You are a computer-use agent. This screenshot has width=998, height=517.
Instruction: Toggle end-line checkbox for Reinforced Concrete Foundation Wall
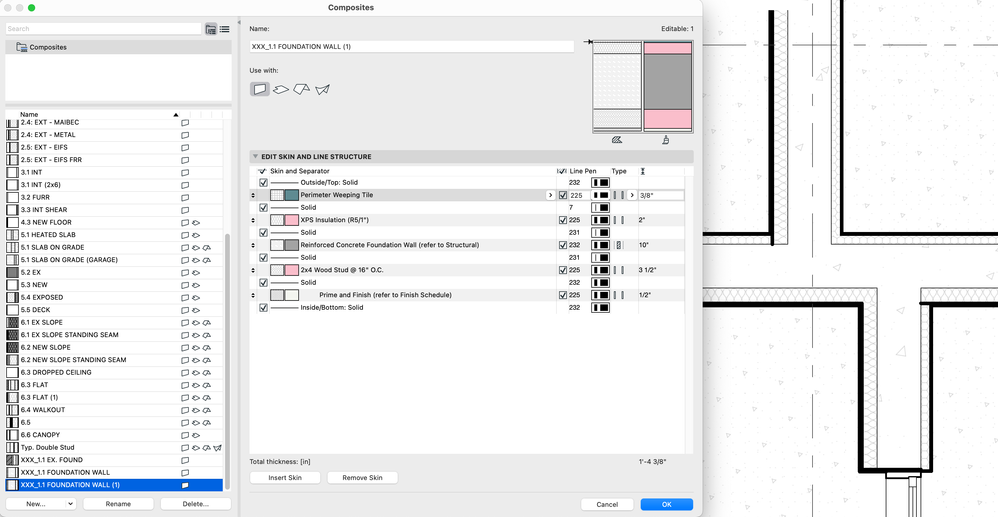point(563,245)
